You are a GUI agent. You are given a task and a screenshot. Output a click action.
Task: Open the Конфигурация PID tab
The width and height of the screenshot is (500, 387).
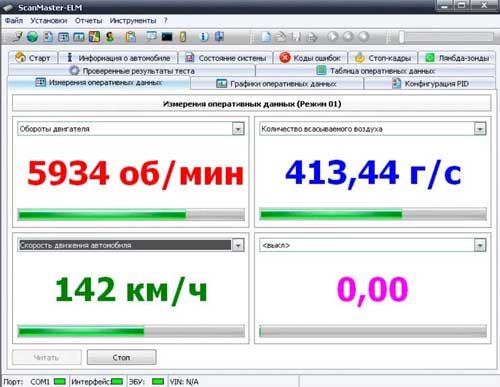pos(430,83)
